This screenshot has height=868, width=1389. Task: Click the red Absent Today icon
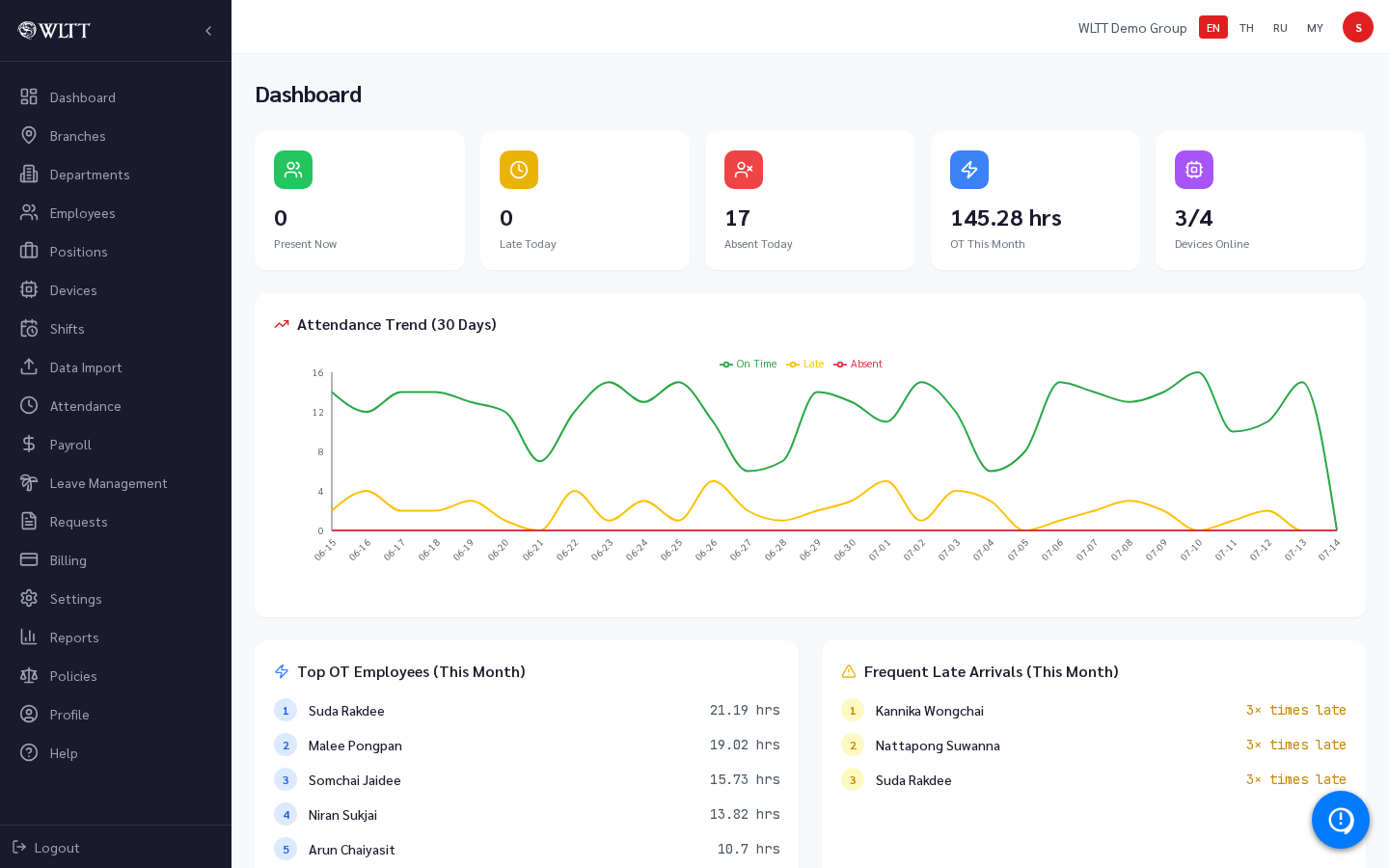point(744,170)
